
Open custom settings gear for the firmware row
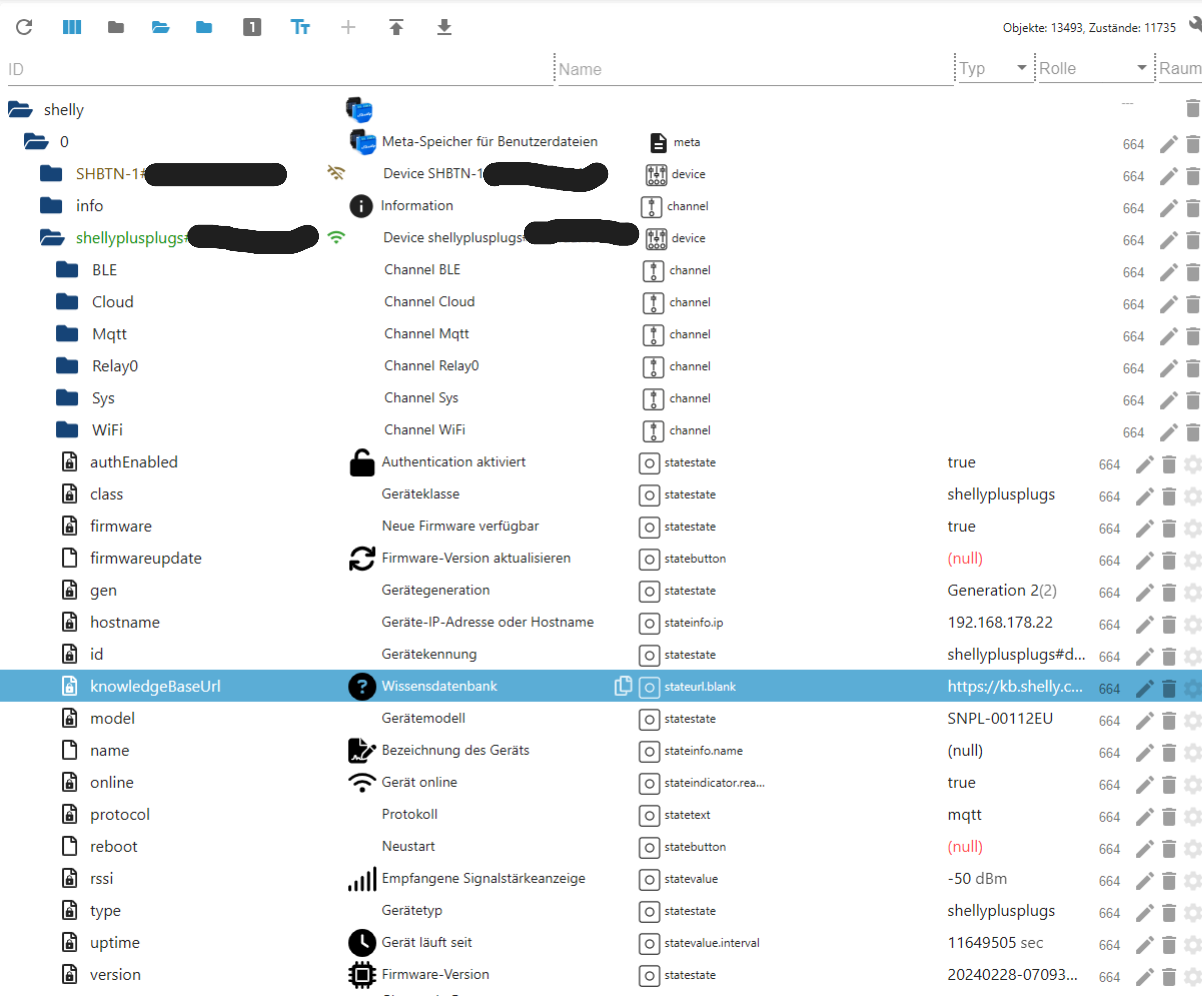point(1192,528)
